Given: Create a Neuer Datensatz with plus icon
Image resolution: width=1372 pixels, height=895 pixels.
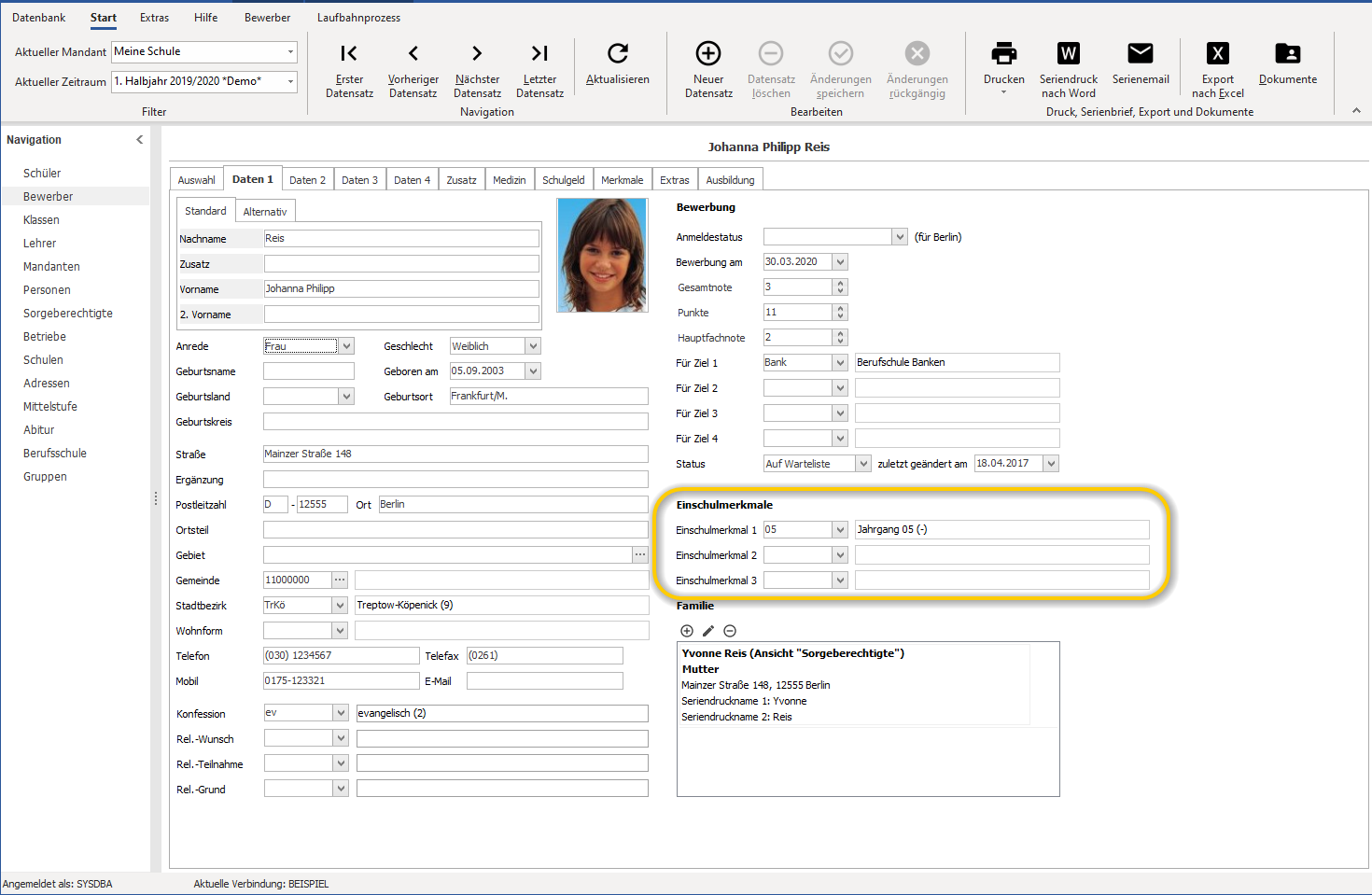Looking at the screenshot, I should click(x=708, y=53).
